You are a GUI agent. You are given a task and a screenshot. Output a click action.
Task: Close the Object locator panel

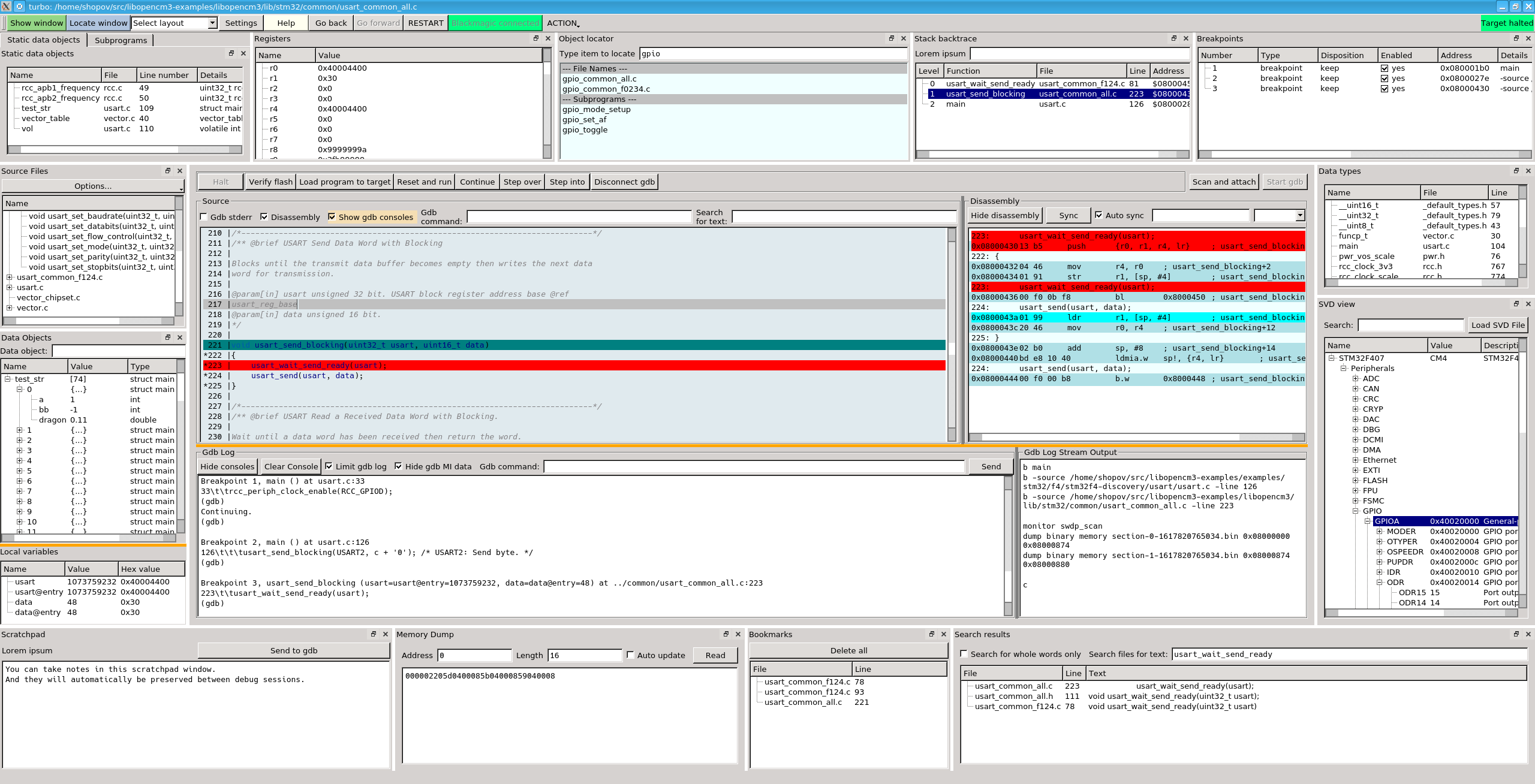click(904, 38)
